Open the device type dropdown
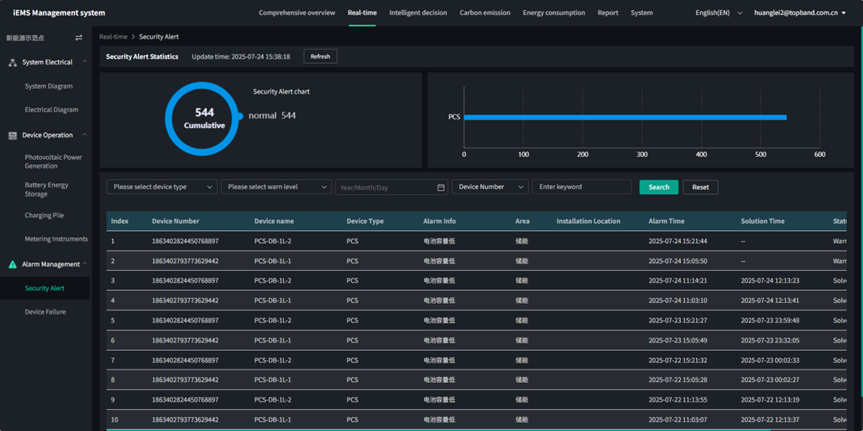Image resolution: width=863 pixels, height=431 pixels. (162, 187)
